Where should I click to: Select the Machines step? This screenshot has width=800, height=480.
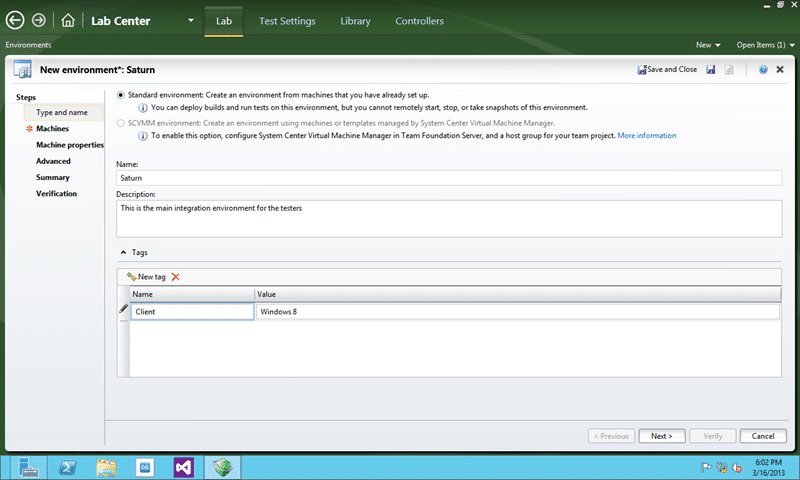[53, 129]
